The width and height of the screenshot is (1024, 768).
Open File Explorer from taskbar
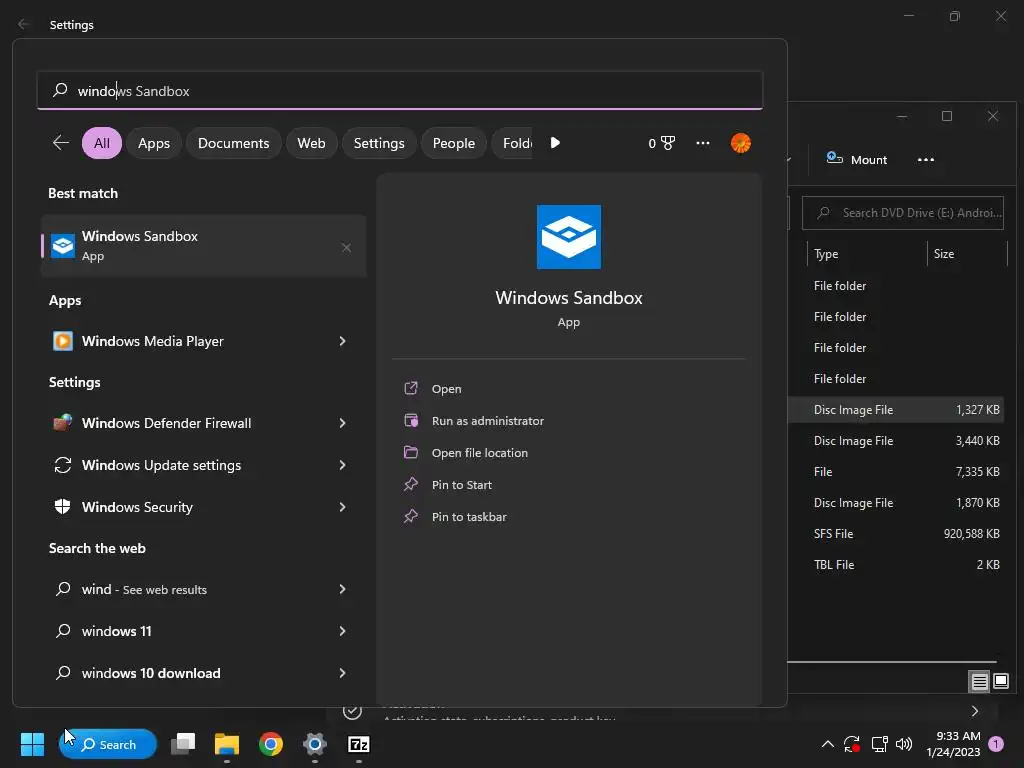point(227,744)
